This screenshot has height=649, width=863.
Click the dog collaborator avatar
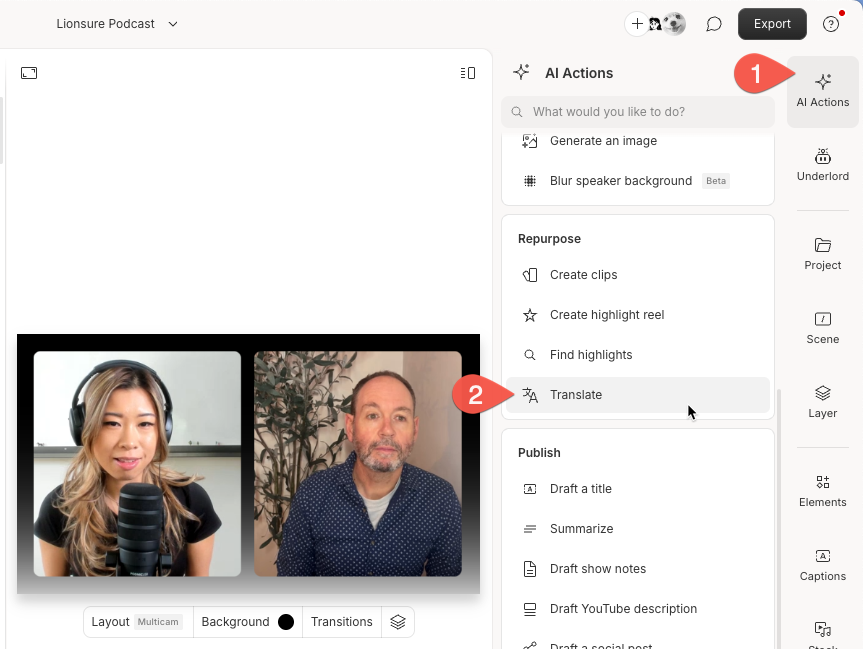[674, 24]
